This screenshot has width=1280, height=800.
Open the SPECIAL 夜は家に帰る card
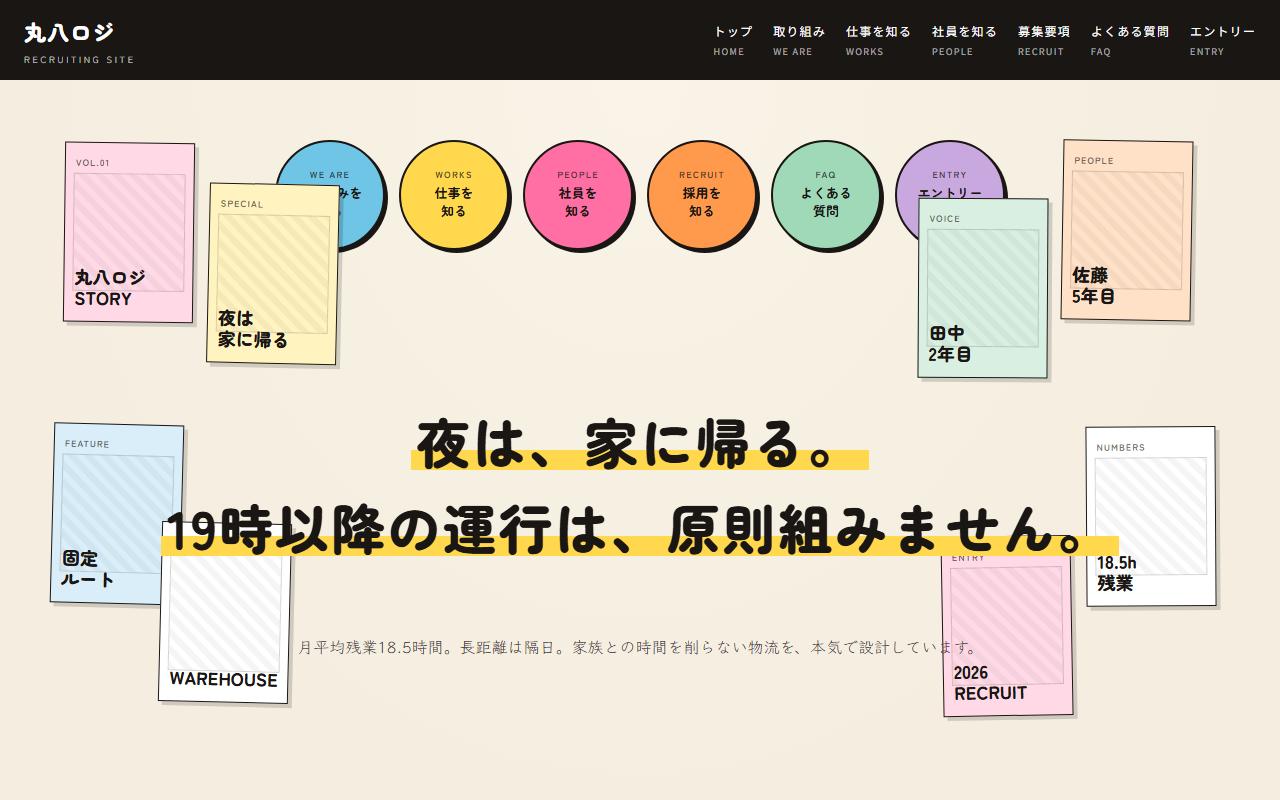click(274, 273)
